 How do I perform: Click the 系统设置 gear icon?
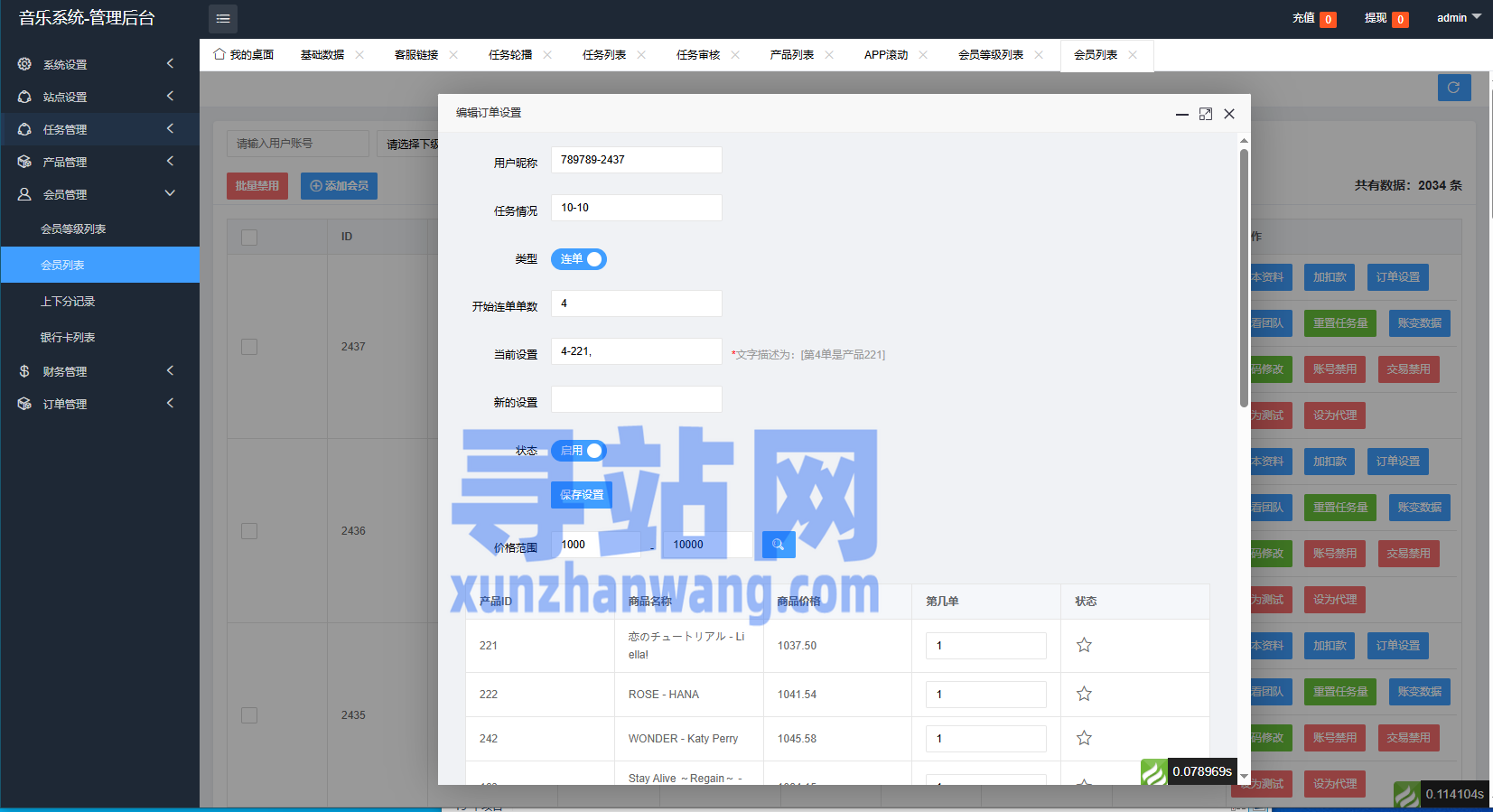[24, 64]
